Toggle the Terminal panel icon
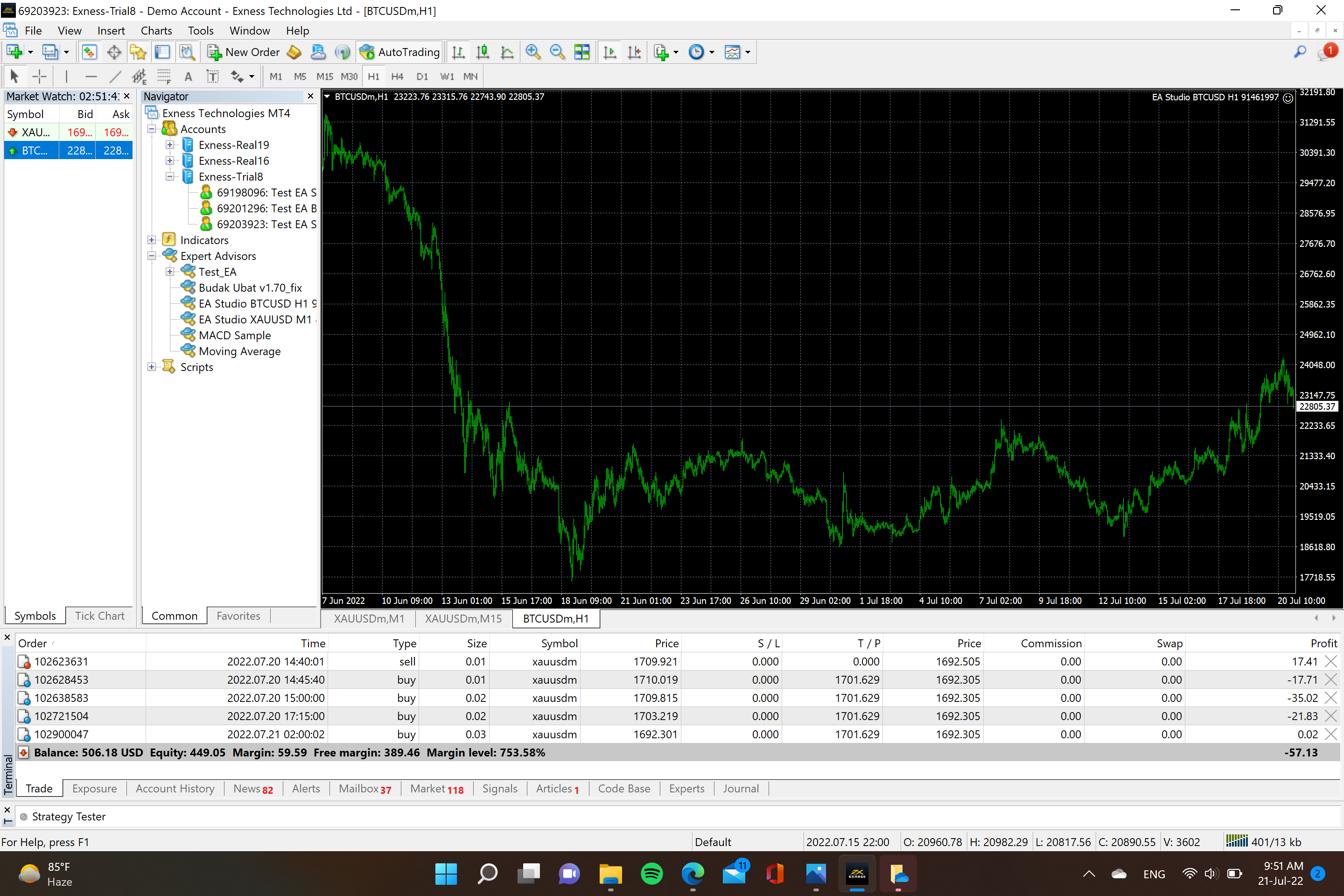The width and height of the screenshot is (1344, 896). [162, 52]
